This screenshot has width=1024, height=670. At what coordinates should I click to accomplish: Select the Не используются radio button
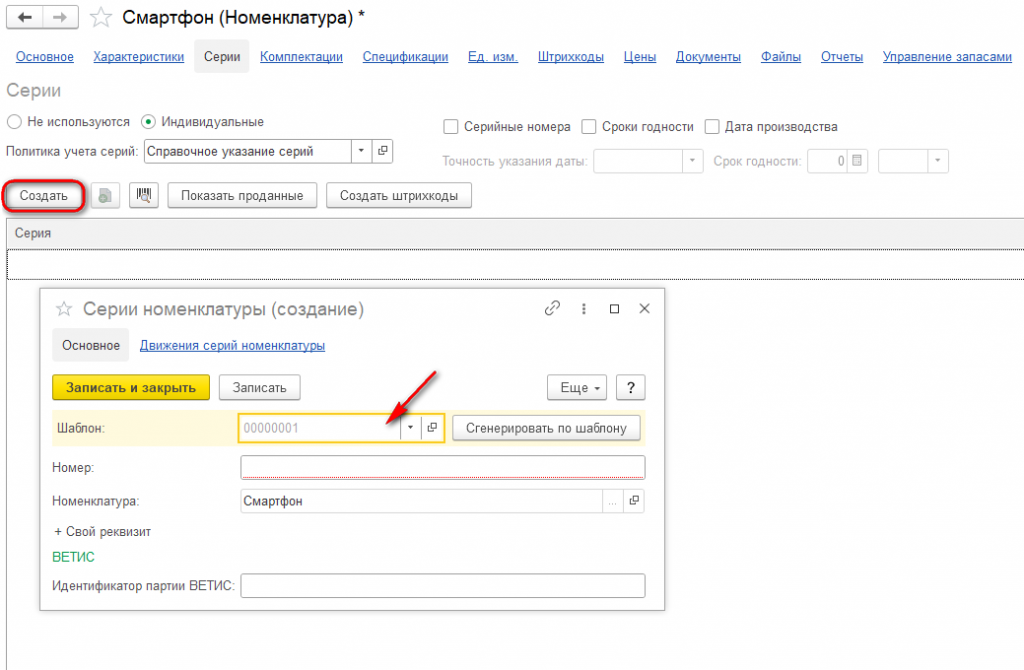coord(14,122)
